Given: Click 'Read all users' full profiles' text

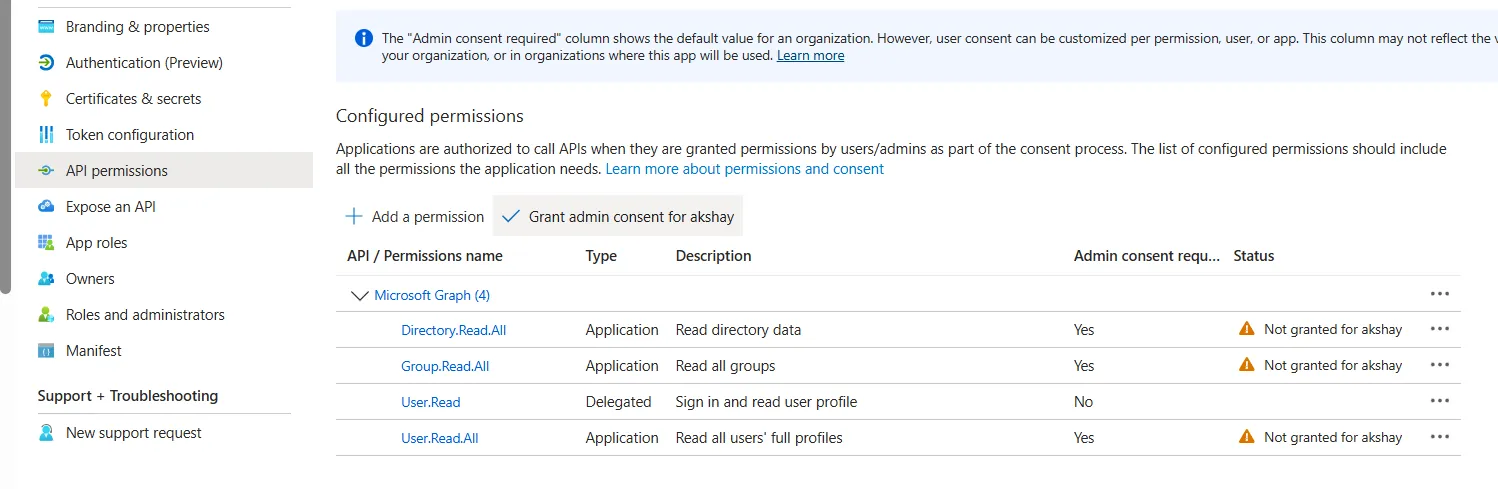Looking at the screenshot, I should point(759,438).
